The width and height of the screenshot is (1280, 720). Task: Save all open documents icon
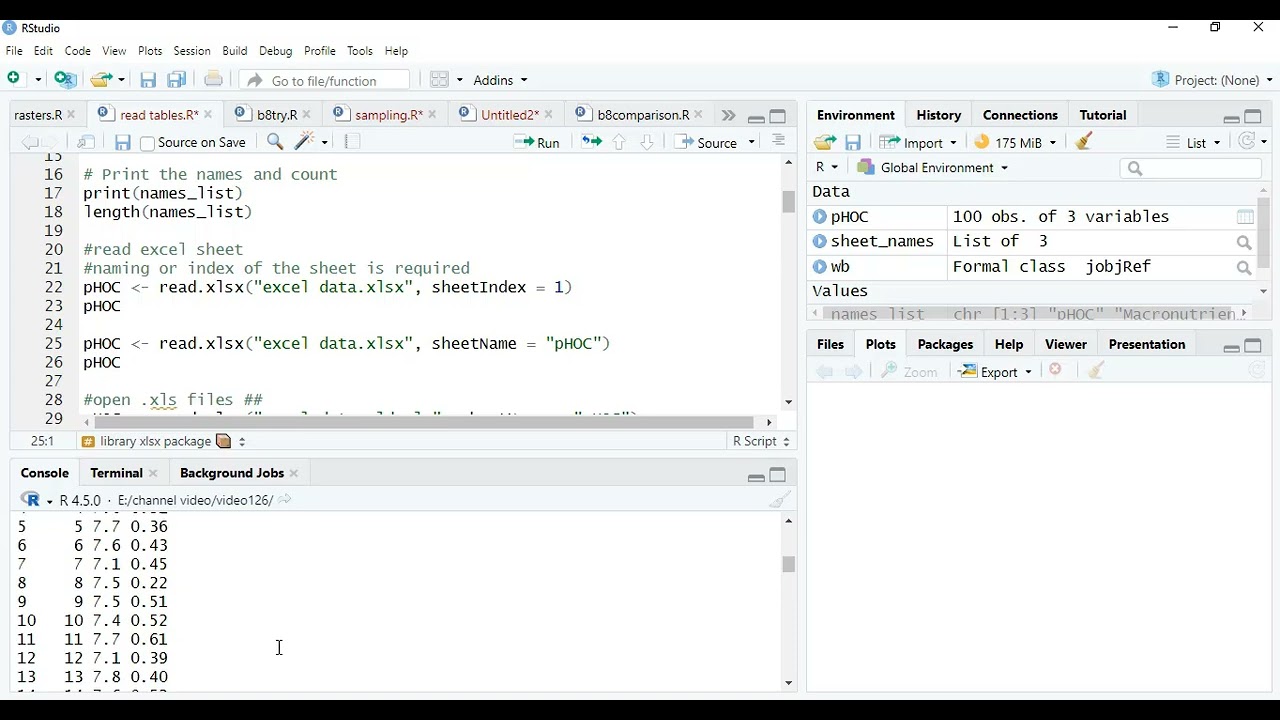(x=177, y=80)
